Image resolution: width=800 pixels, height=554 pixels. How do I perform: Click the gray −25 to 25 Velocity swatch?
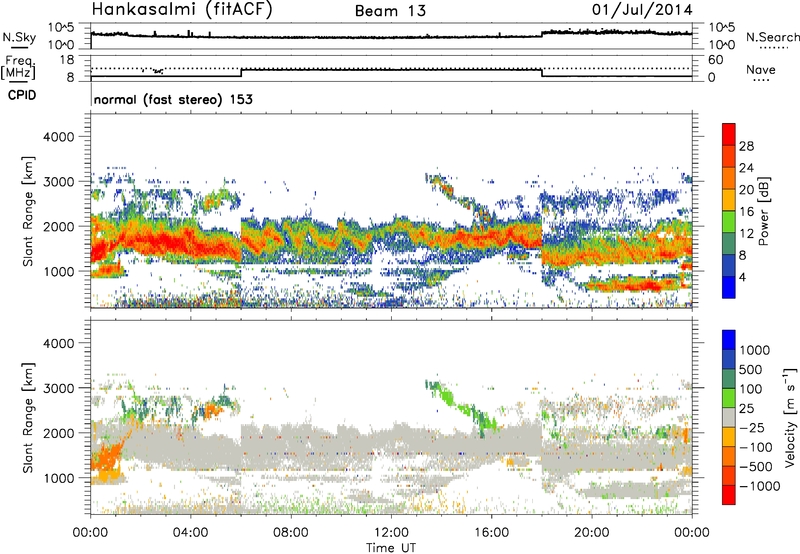[x=729, y=417]
